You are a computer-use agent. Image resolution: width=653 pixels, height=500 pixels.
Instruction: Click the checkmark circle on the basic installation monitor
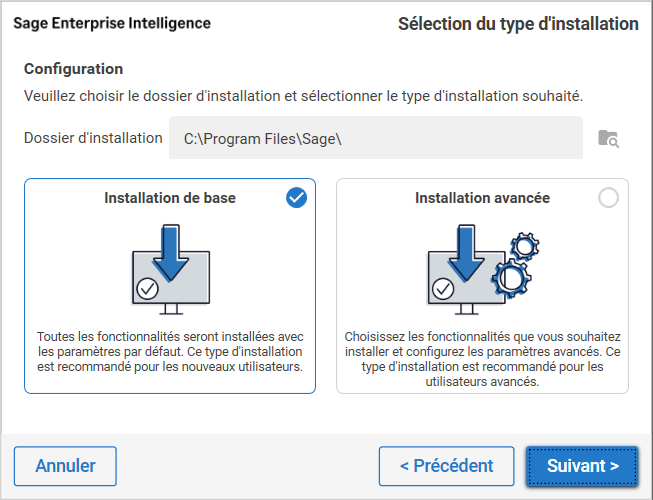click(148, 290)
